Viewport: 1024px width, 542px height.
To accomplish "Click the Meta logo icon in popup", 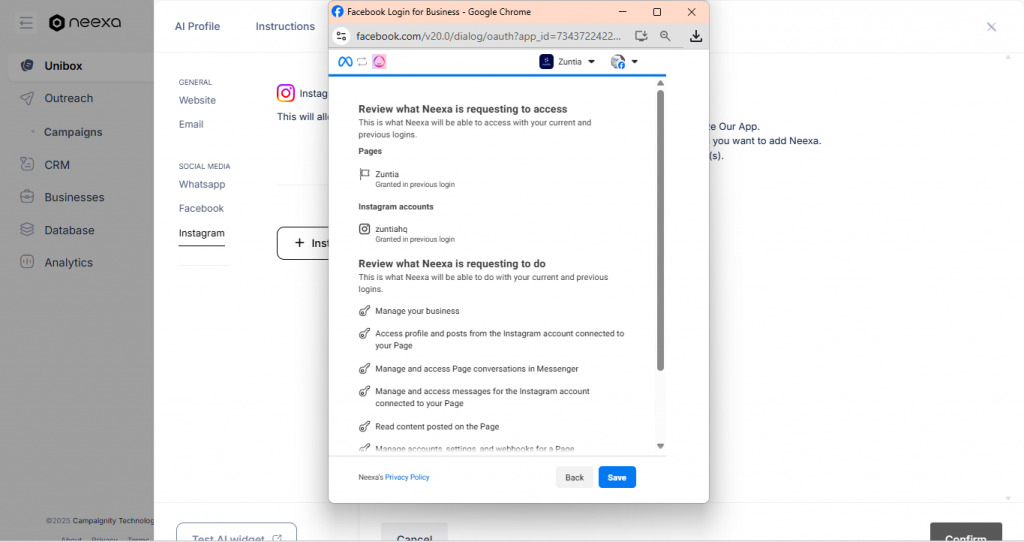I will tap(344, 62).
